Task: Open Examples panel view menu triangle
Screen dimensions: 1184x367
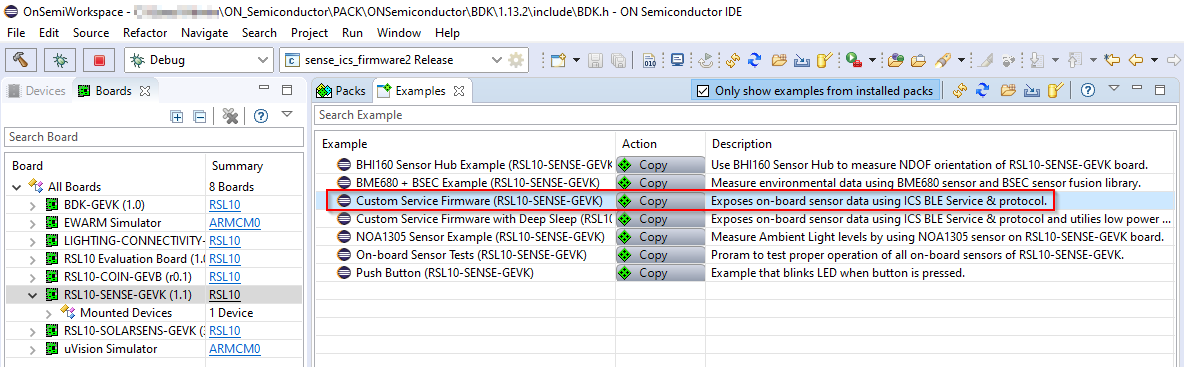Action: point(1113,89)
